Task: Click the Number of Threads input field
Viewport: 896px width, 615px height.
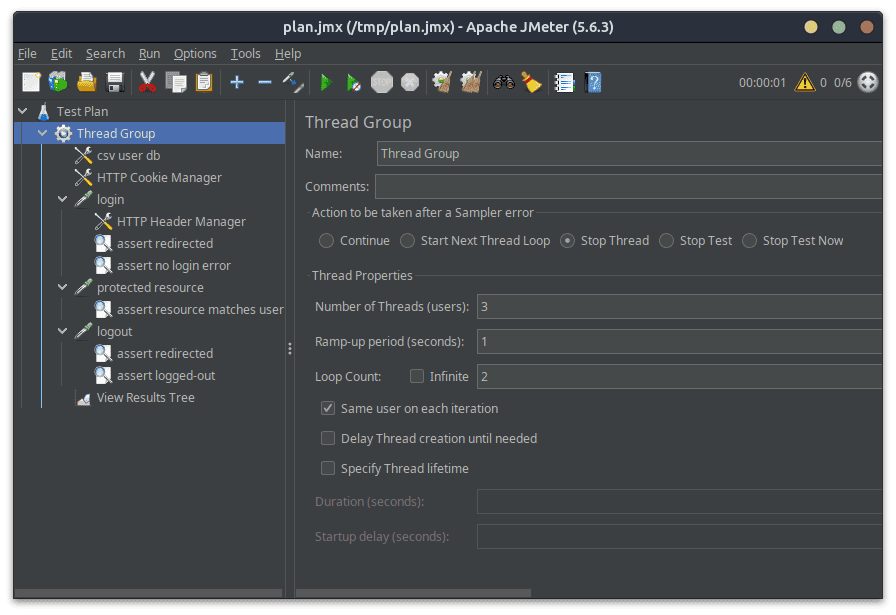Action: 680,306
